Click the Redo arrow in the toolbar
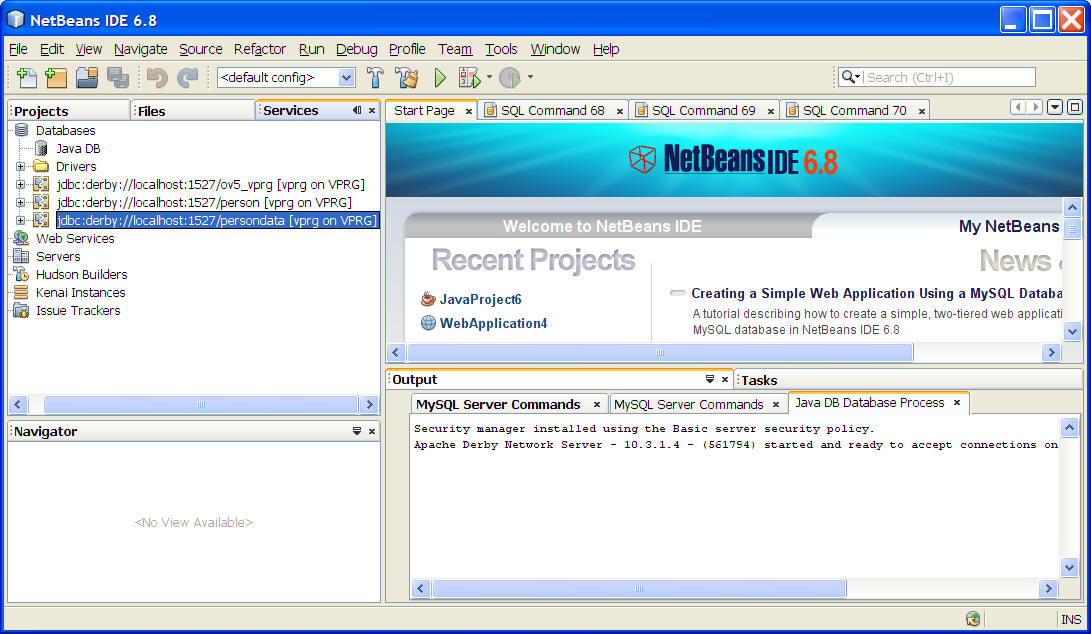Image resolution: width=1091 pixels, height=634 pixels. tap(187, 77)
